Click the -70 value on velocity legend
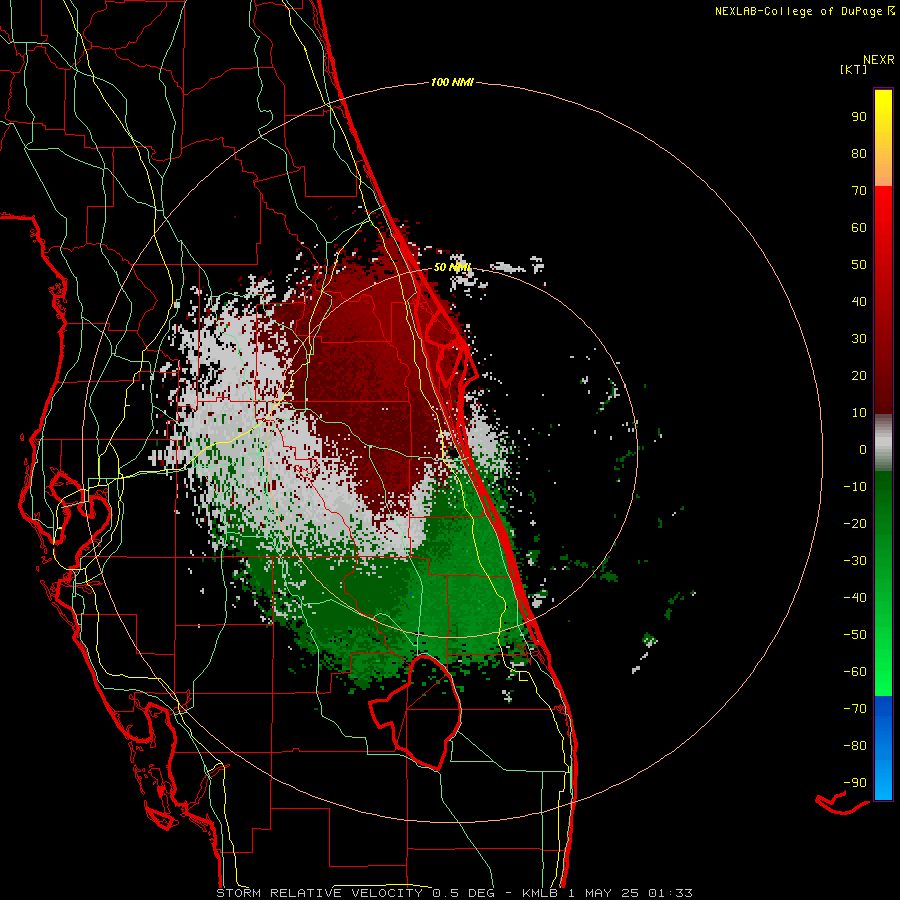The image size is (900, 900). [x=855, y=709]
